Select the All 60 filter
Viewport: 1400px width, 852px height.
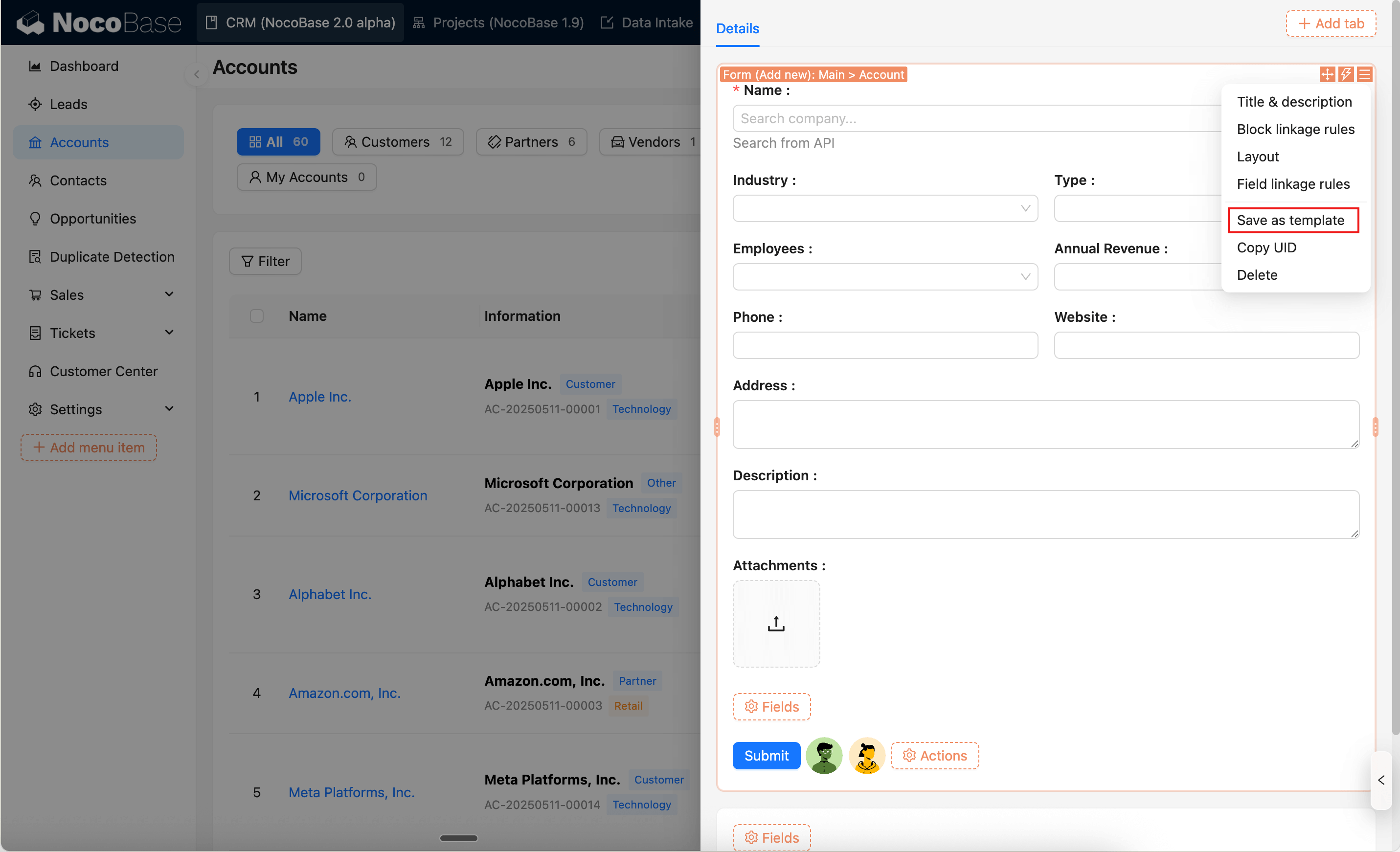point(278,141)
